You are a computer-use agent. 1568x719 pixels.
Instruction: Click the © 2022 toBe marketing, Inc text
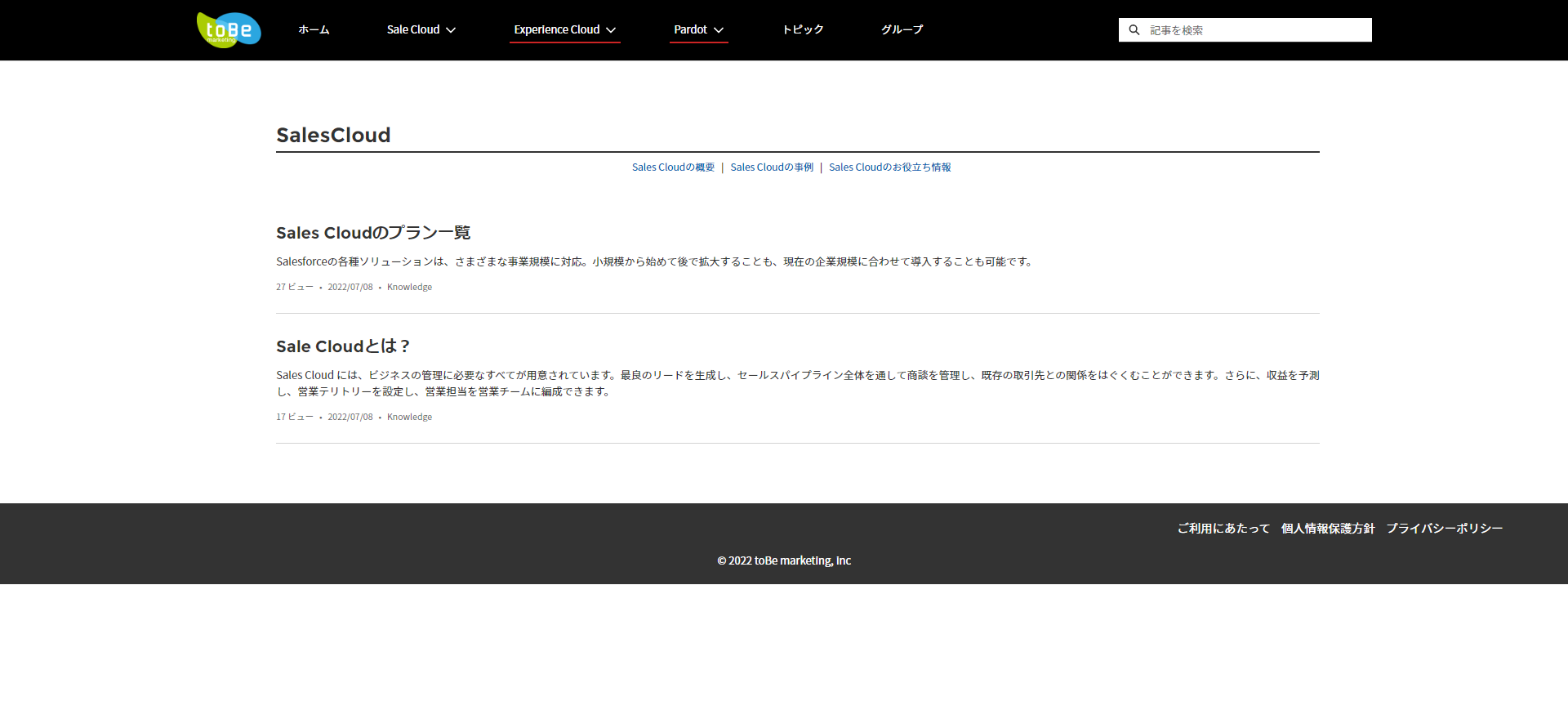[784, 560]
